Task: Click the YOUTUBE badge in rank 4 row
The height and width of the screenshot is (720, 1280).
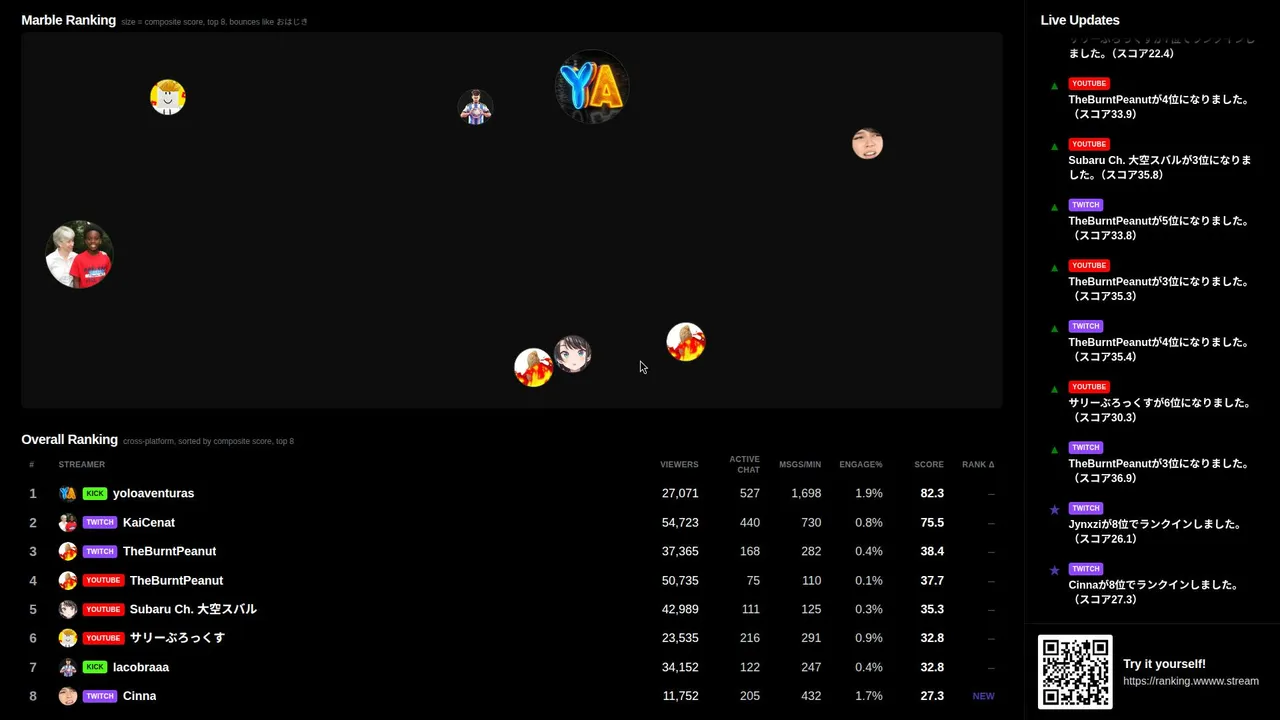Action: (x=103, y=580)
